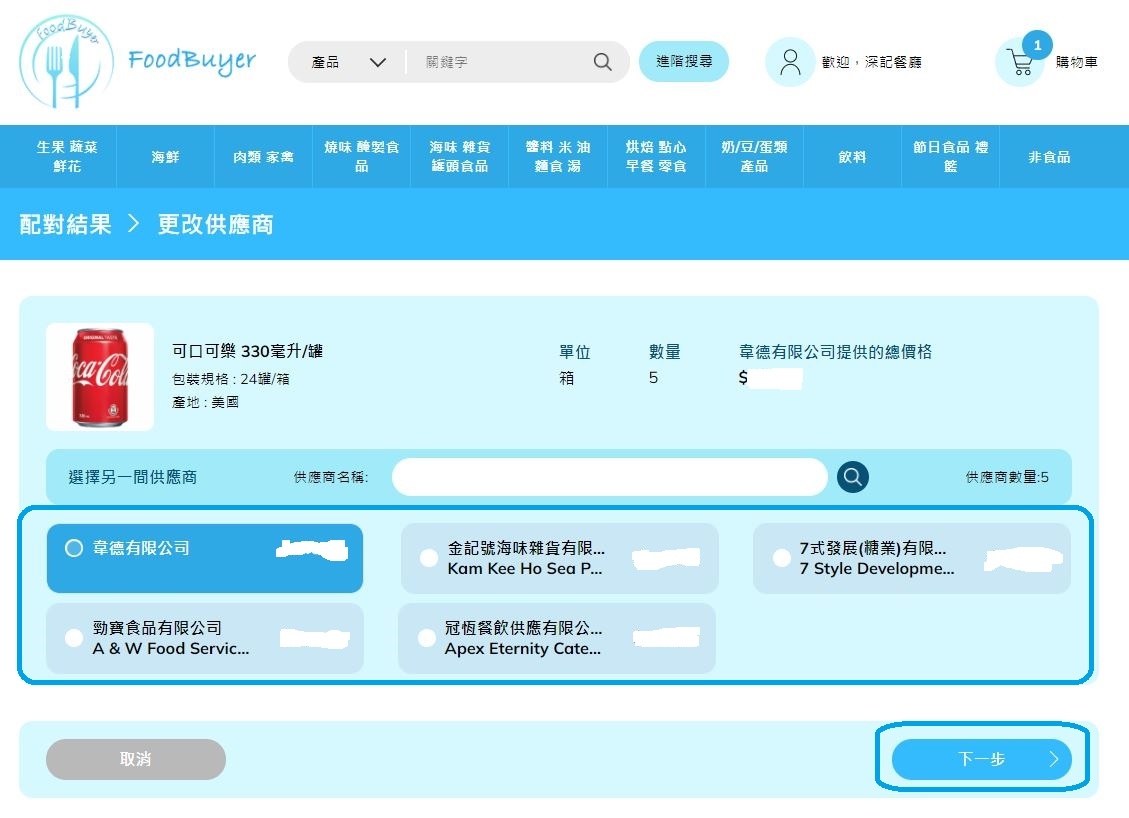The height and width of the screenshot is (818, 1129).
Task: Select the 韋德有限公司 supplier radio
Action: [x=73, y=548]
